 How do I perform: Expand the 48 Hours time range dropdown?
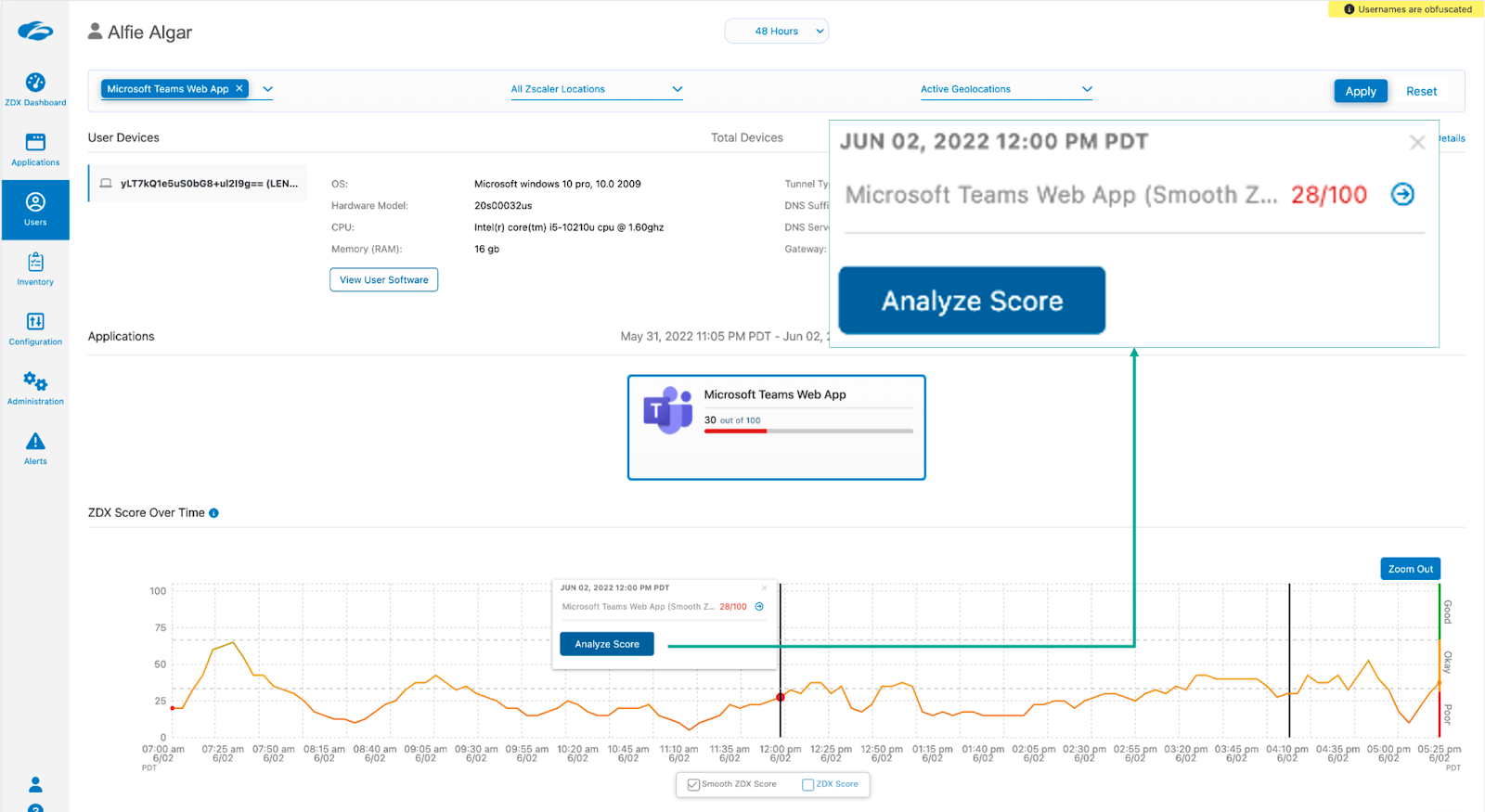(776, 32)
